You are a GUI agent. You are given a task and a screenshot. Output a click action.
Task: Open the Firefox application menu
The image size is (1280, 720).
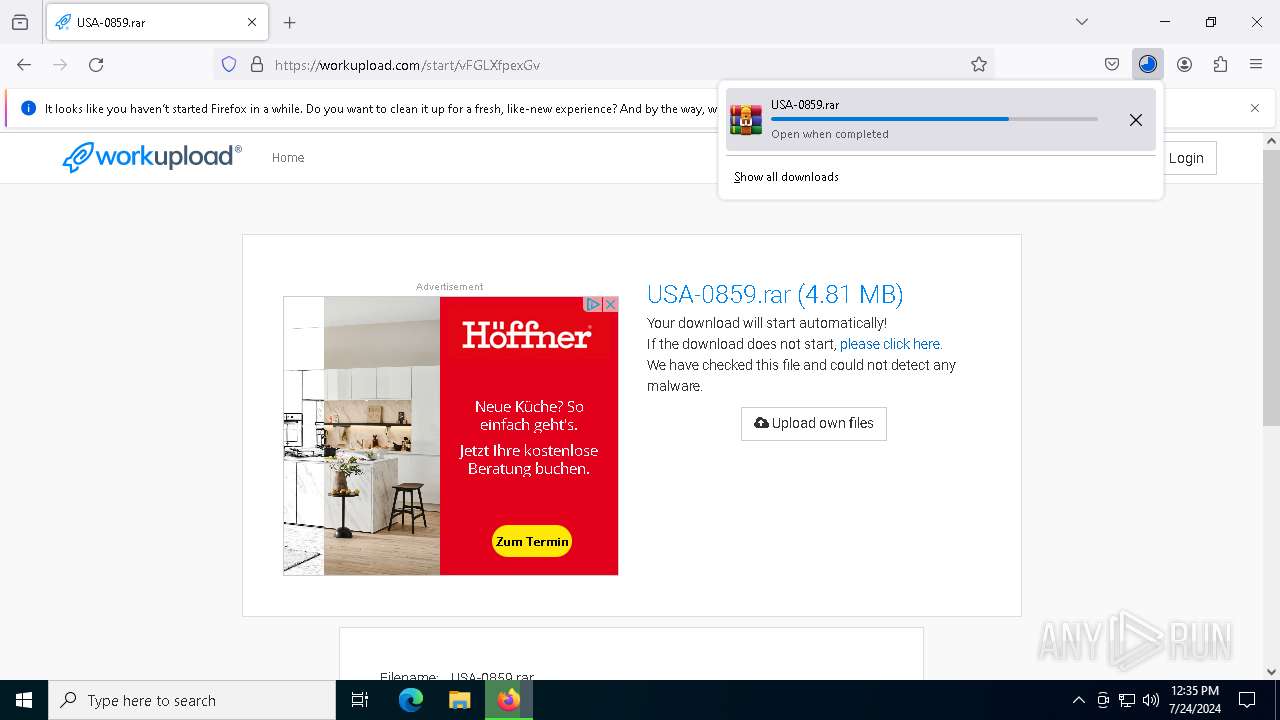coord(1256,64)
